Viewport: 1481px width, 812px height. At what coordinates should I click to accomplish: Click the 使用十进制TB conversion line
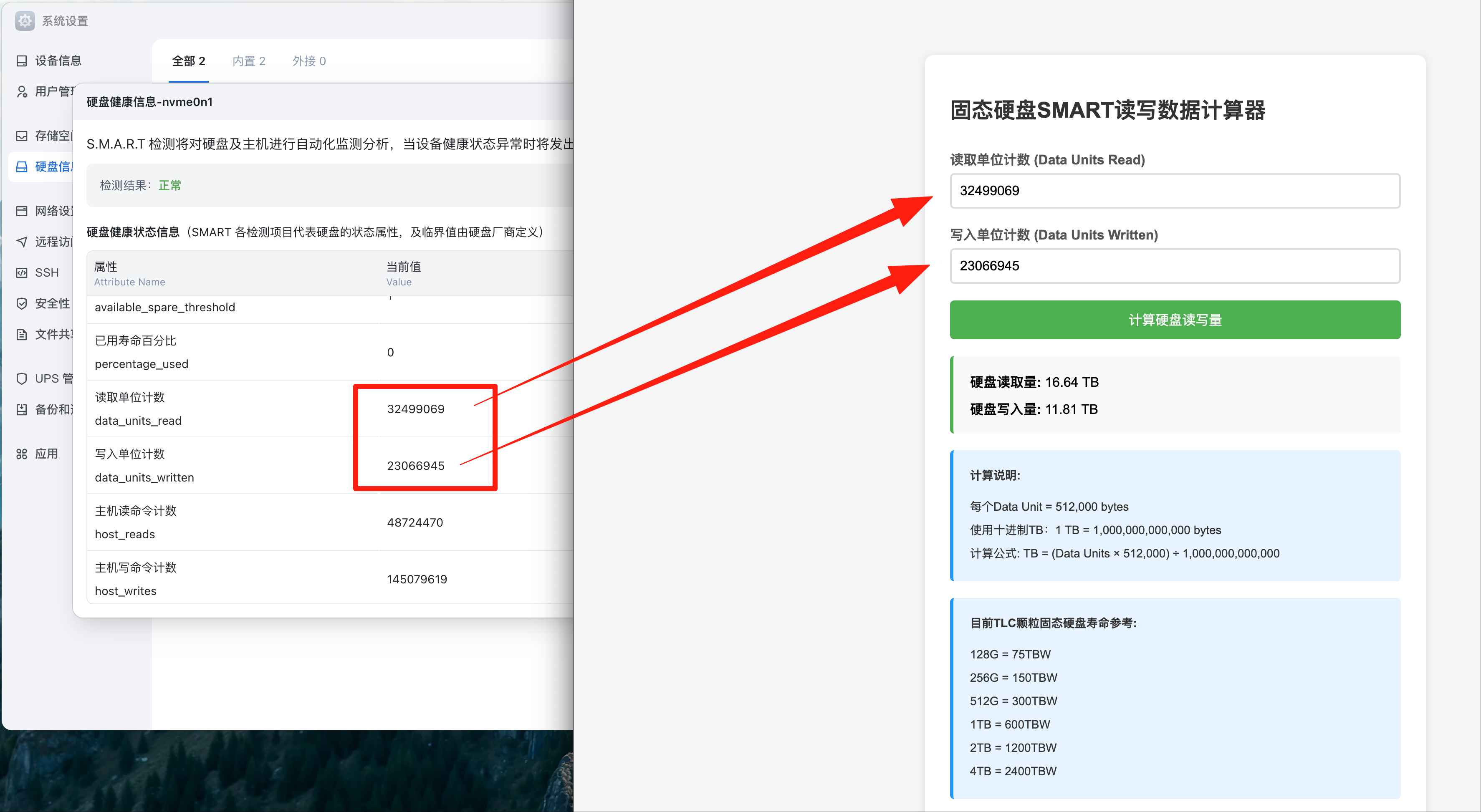(1095, 530)
